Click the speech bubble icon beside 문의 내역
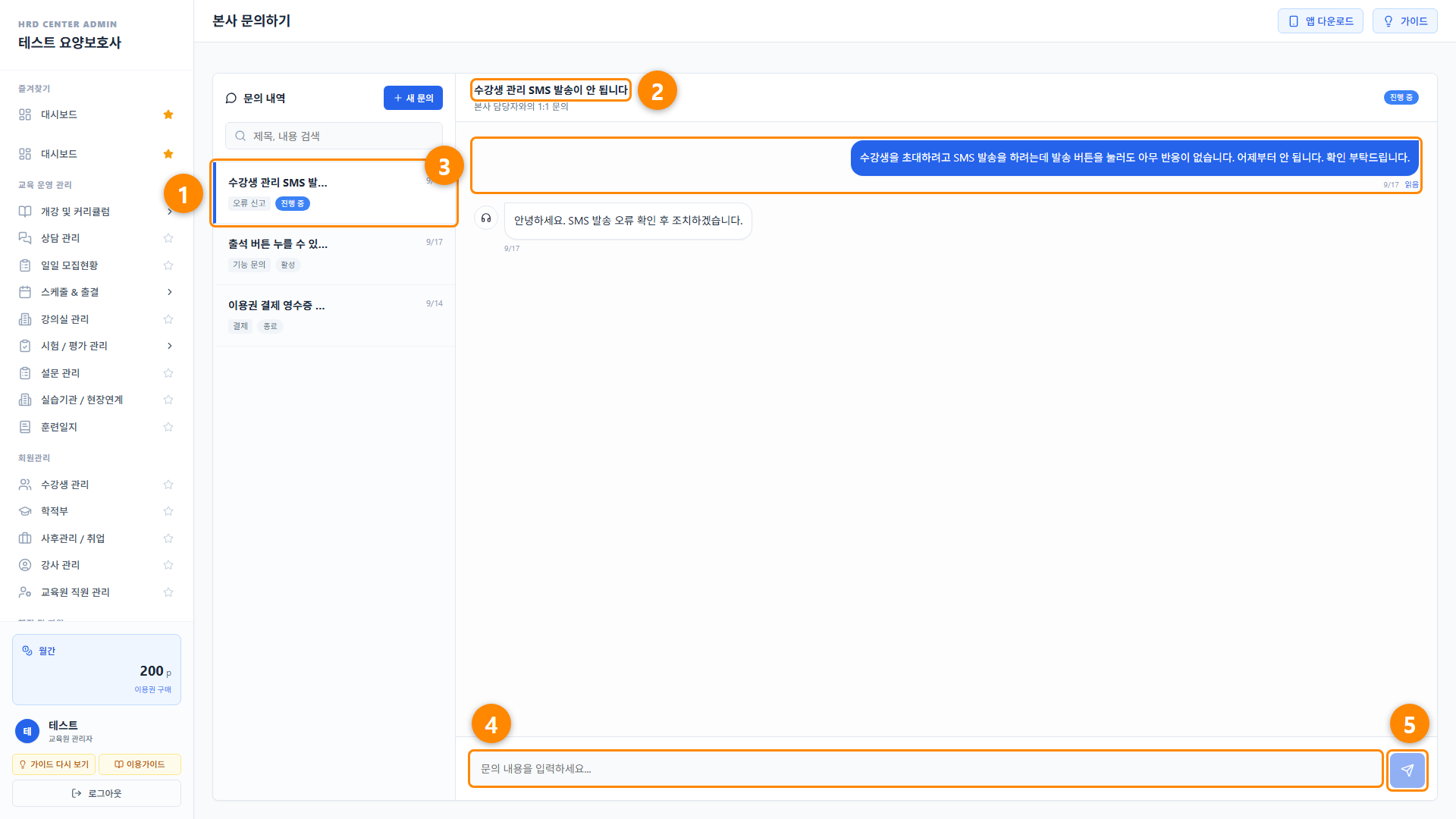Image resolution: width=1456 pixels, height=819 pixels. (231, 99)
